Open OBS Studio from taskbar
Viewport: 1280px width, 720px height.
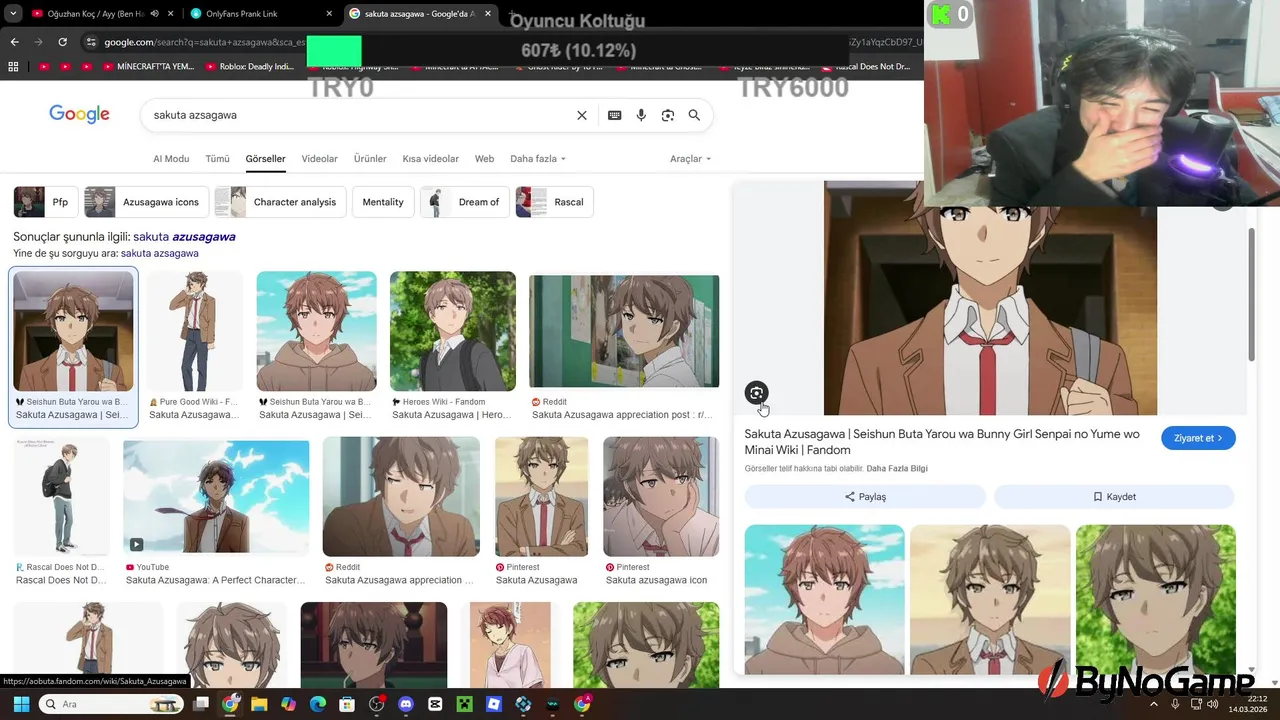tap(377, 704)
